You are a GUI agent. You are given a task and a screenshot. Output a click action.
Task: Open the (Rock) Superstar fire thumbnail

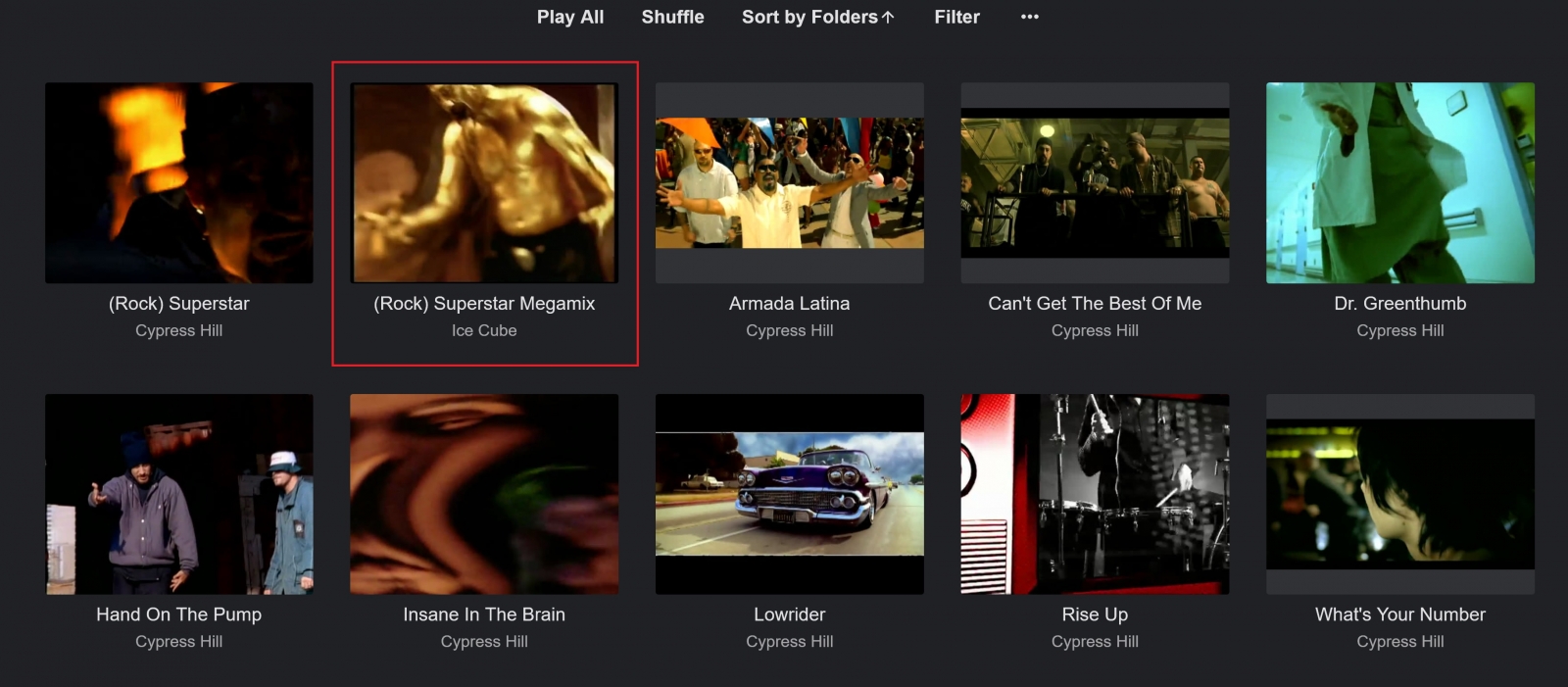click(179, 183)
